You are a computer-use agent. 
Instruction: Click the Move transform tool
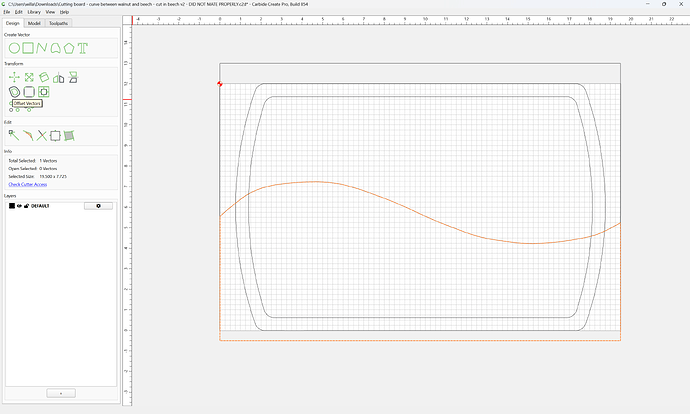(x=14, y=77)
